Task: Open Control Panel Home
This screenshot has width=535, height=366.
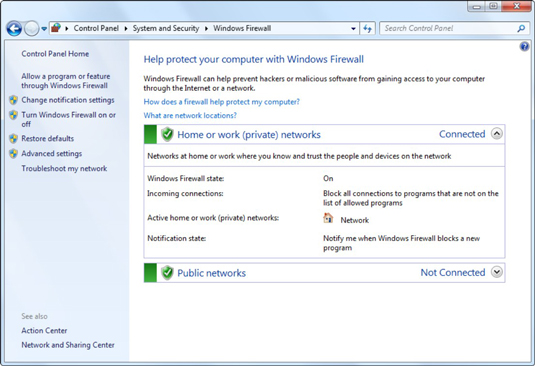Action: 55,54
